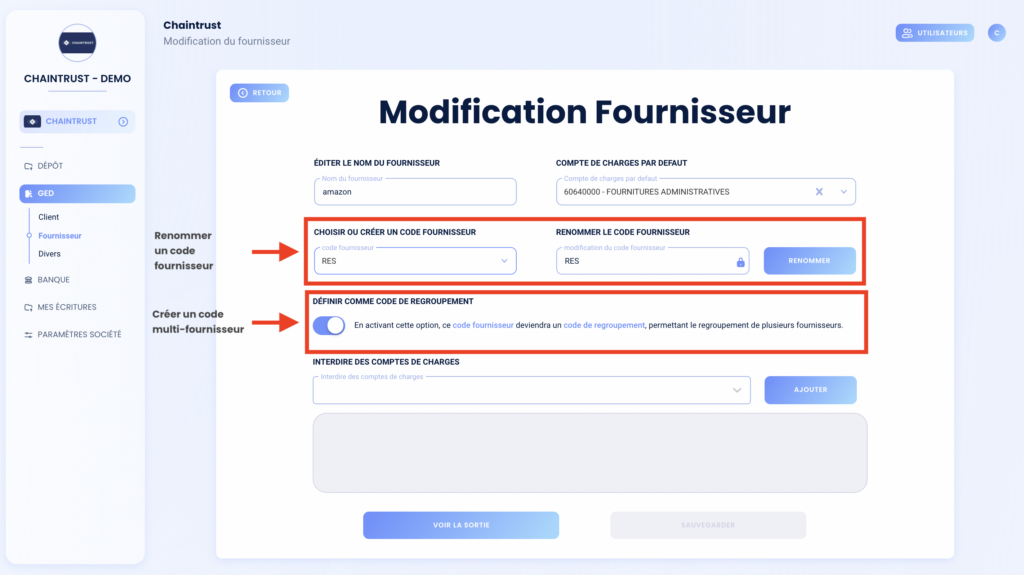Click the Renommer button

[x=809, y=261]
